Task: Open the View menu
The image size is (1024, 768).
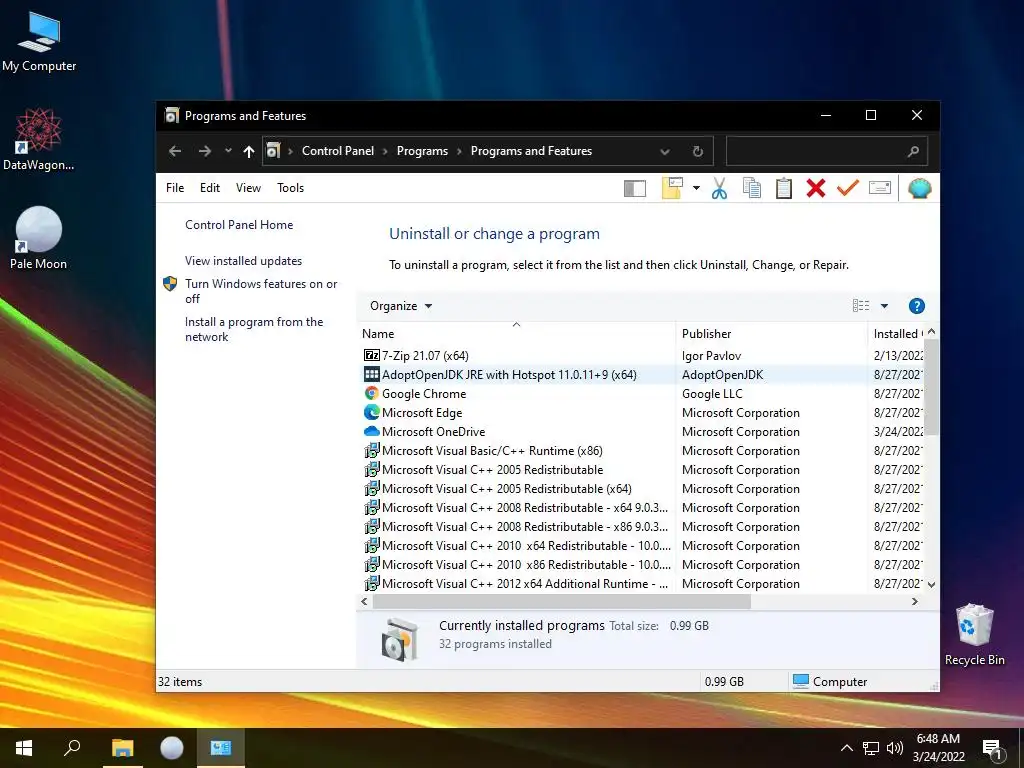Action: coord(248,188)
